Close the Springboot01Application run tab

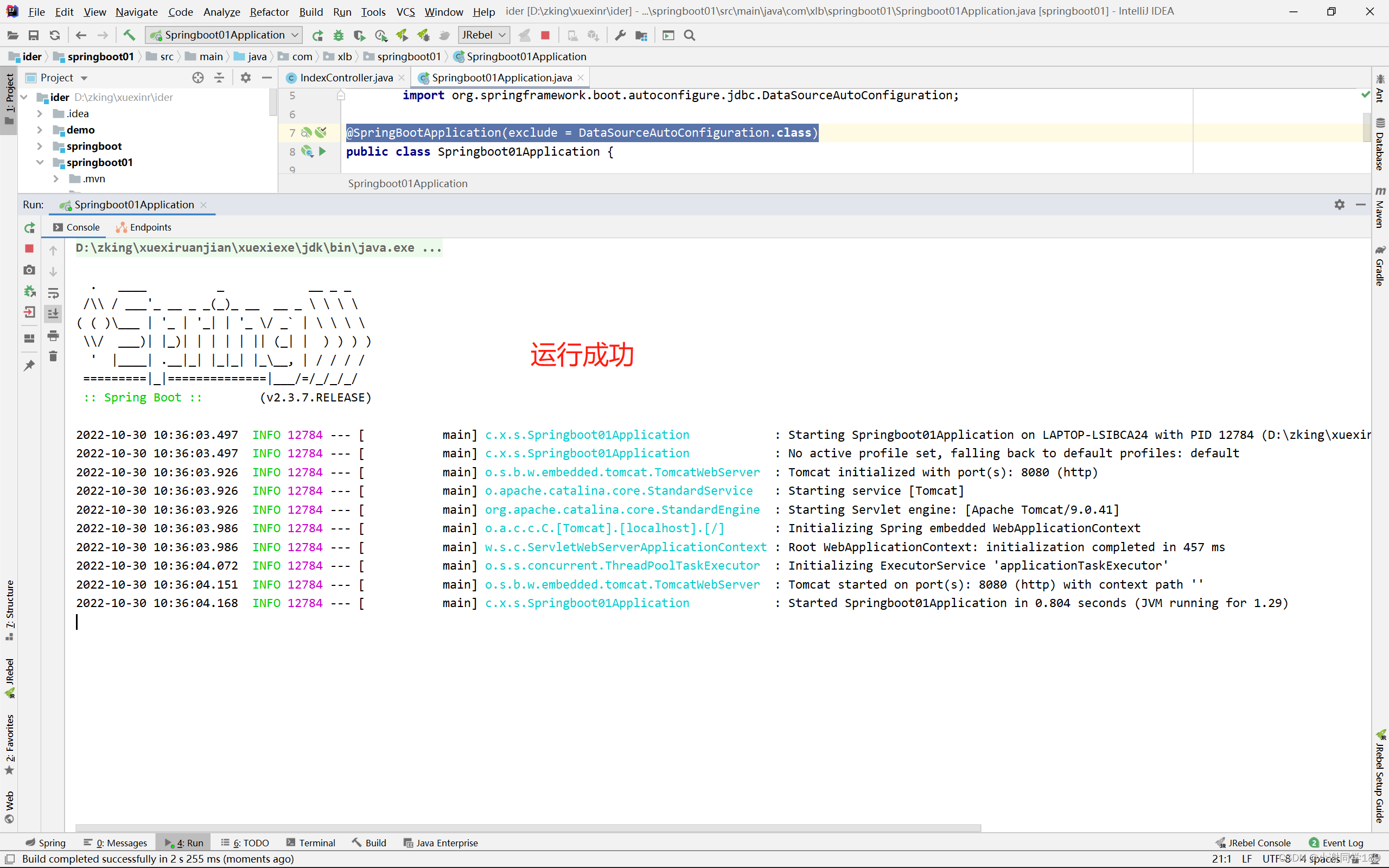(x=203, y=205)
